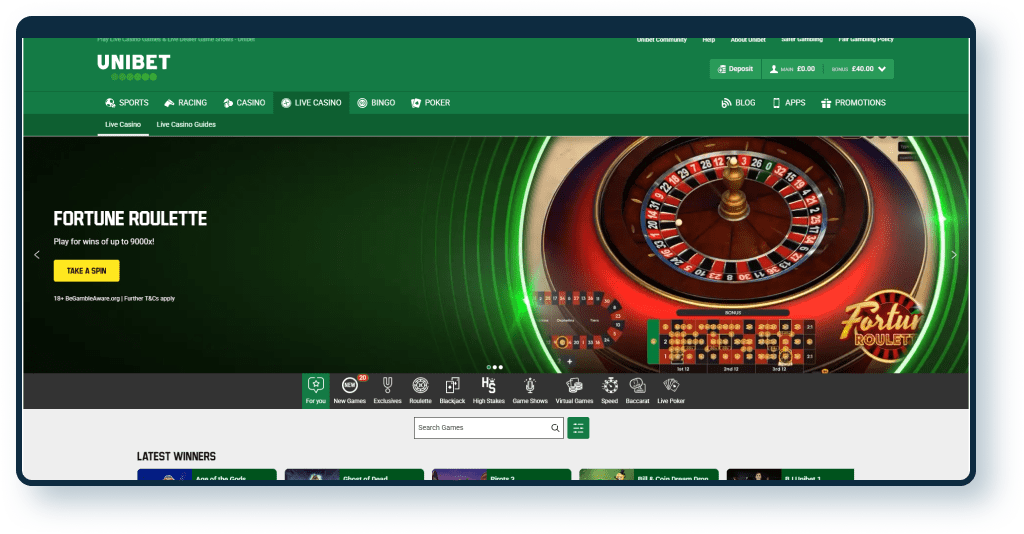Image resolution: width=1024 pixels, height=534 pixels.
Task: Go to the Sports section
Action: [127, 103]
